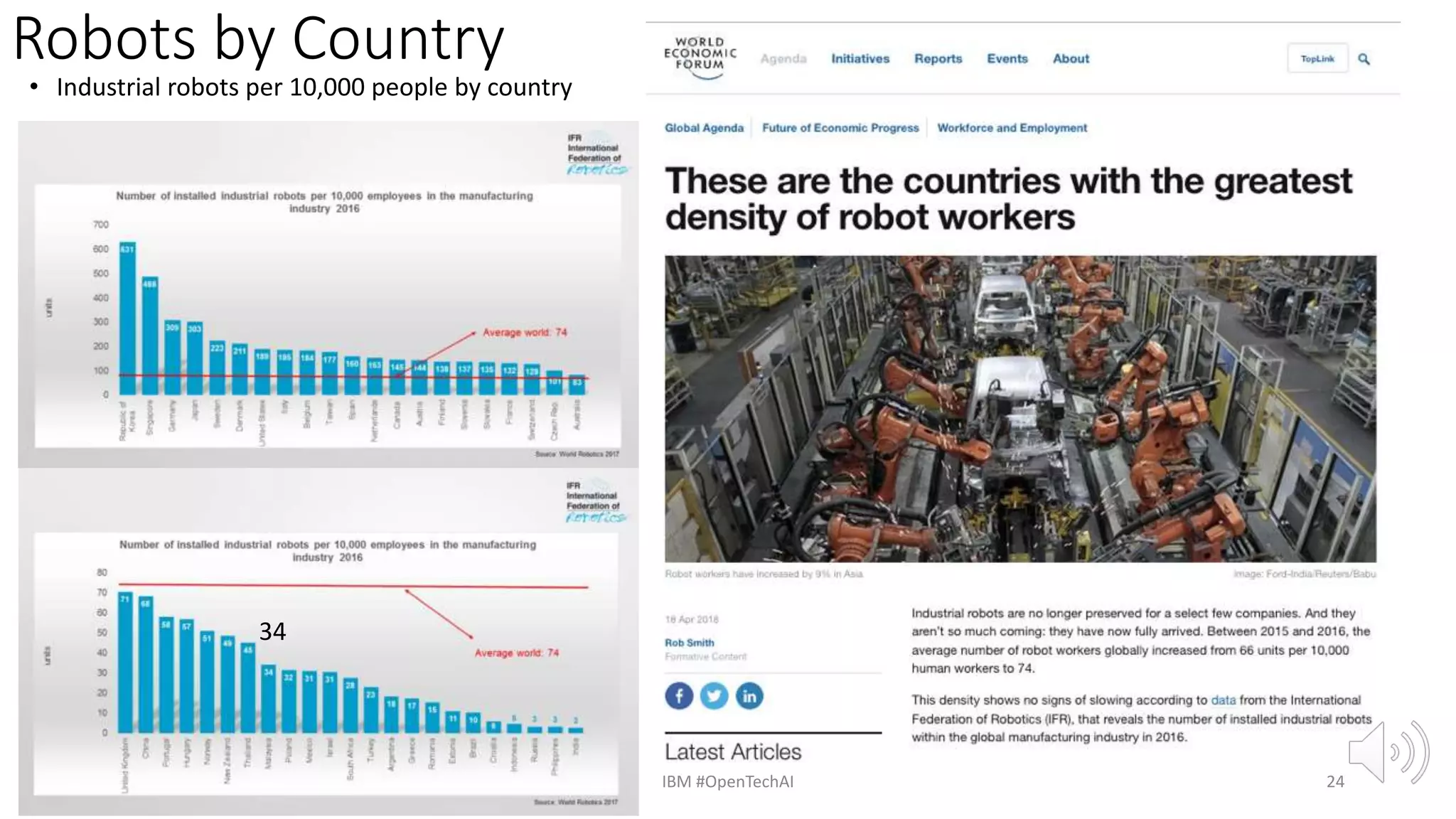The image size is (1456, 819).
Task: Click the audio speaker icon
Action: click(x=1388, y=752)
